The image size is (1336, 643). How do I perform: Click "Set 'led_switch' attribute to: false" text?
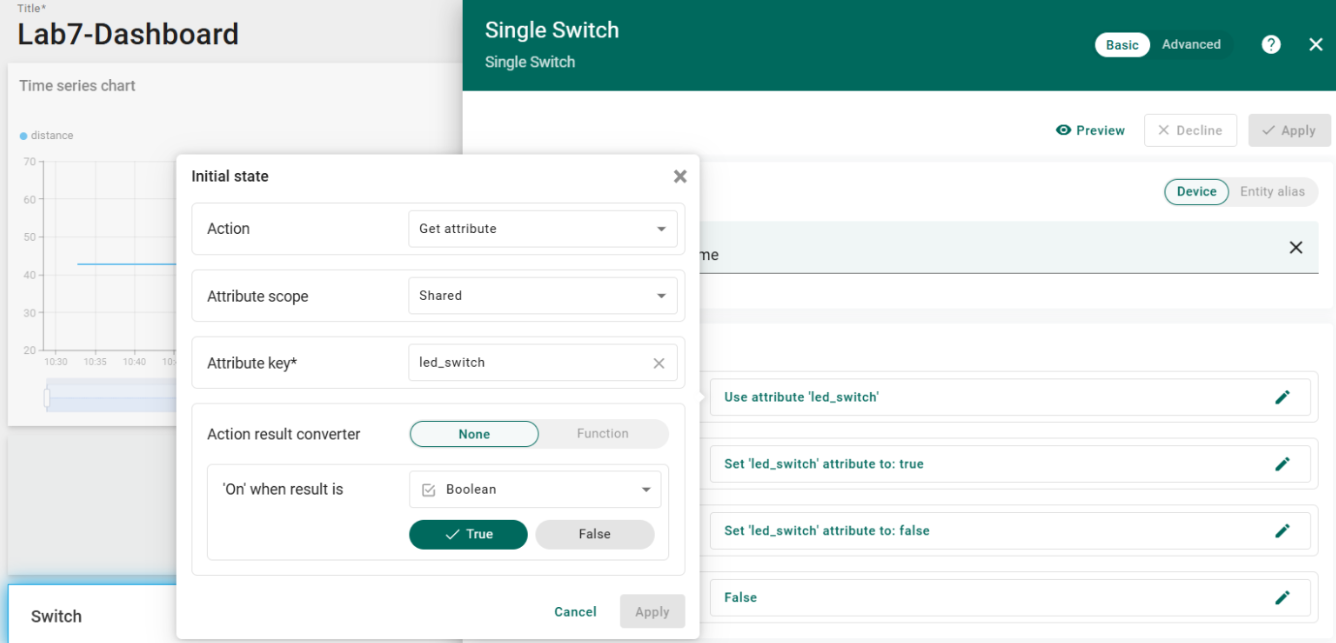pos(827,531)
